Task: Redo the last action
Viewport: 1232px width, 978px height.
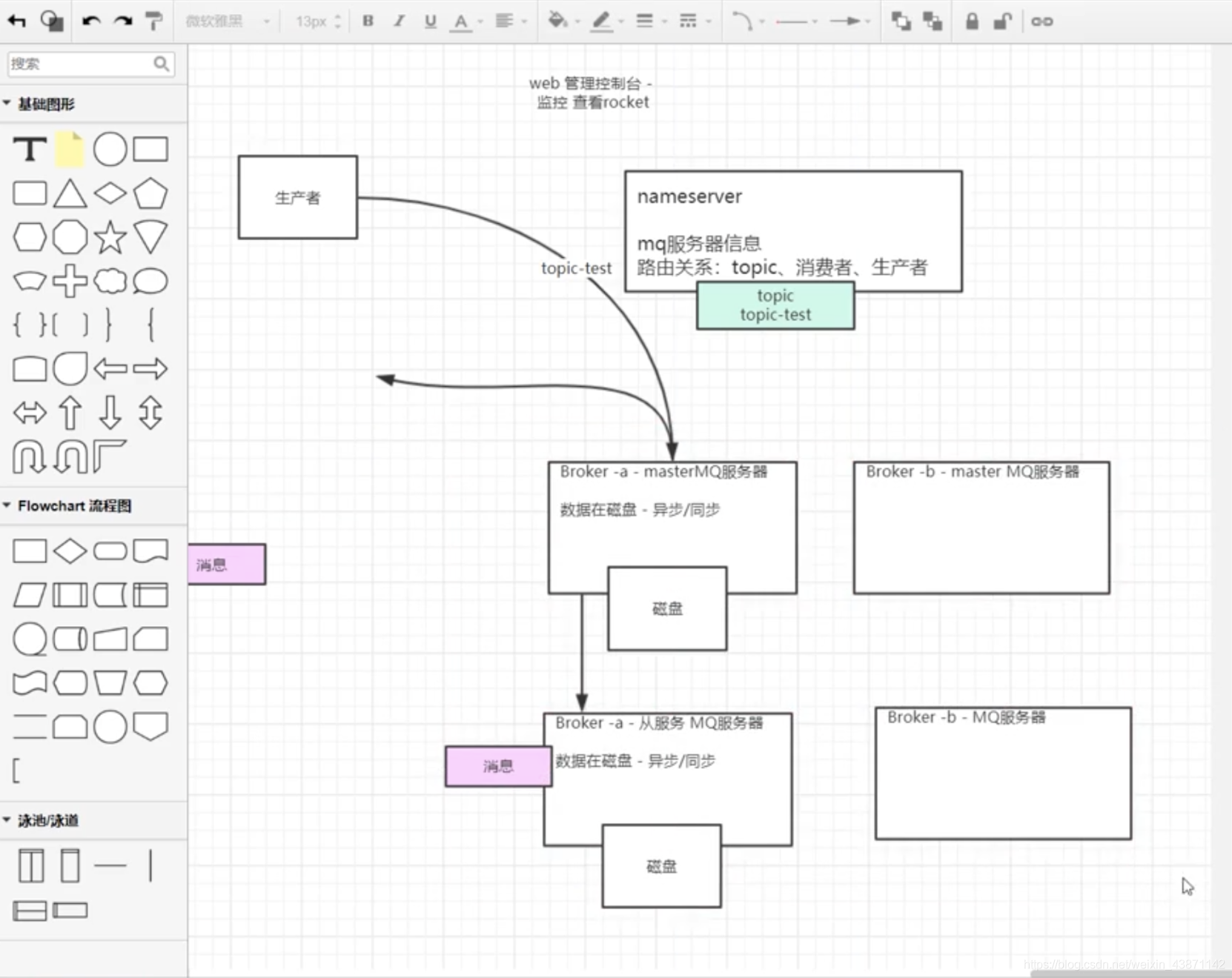Action: [123, 21]
